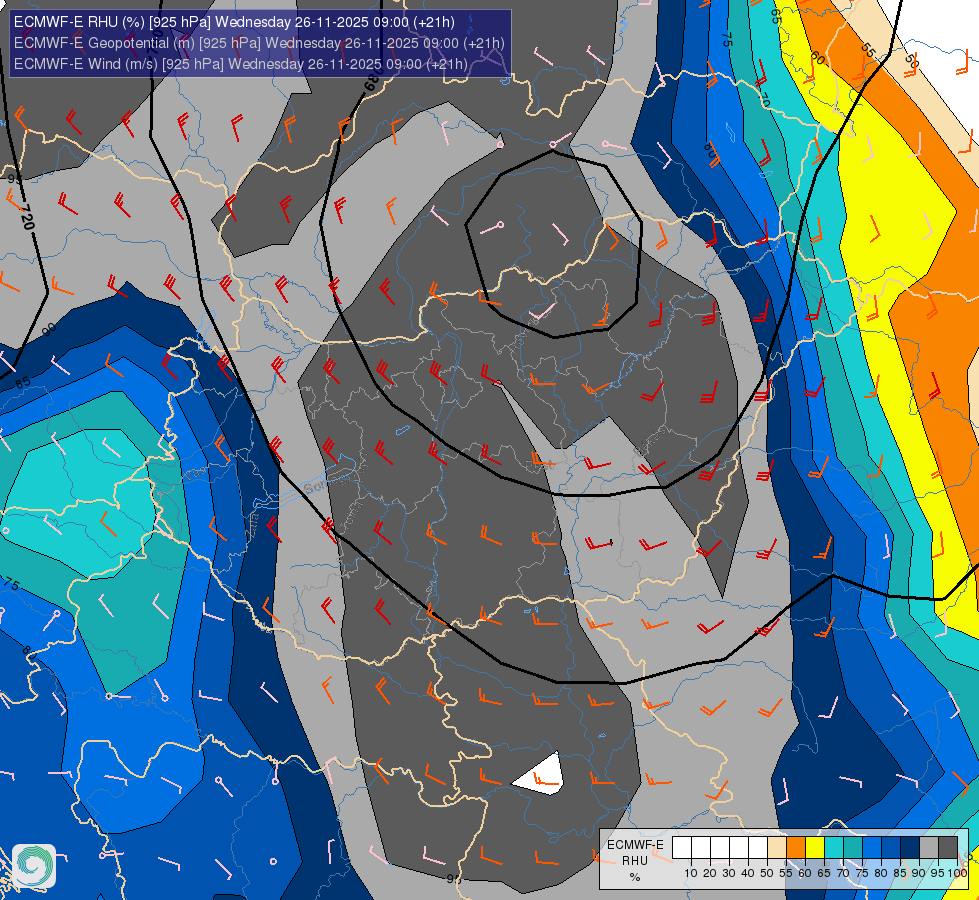Click the legend value '10'
The image size is (979, 900).
pyautogui.click(x=691, y=873)
